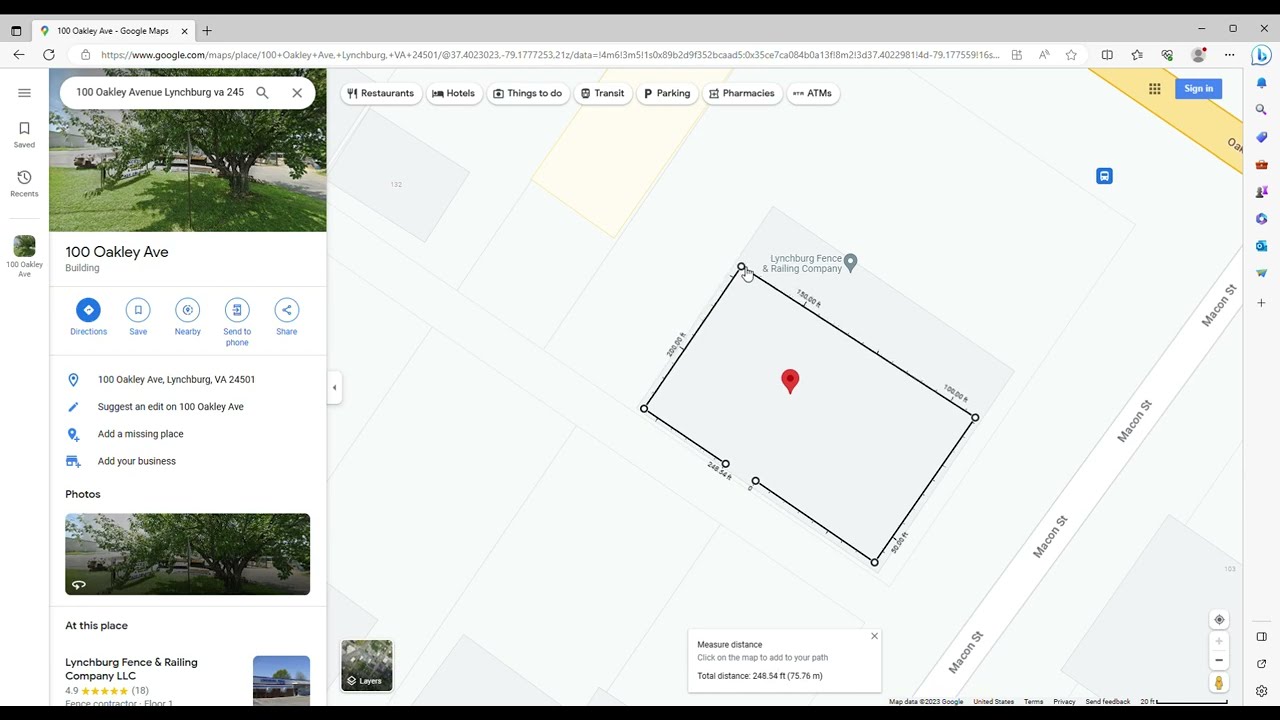Screen dimensions: 1280x720
Task: Open Microsoft 365 in the Edge sidebar
Action: pyautogui.click(x=1261, y=219)
